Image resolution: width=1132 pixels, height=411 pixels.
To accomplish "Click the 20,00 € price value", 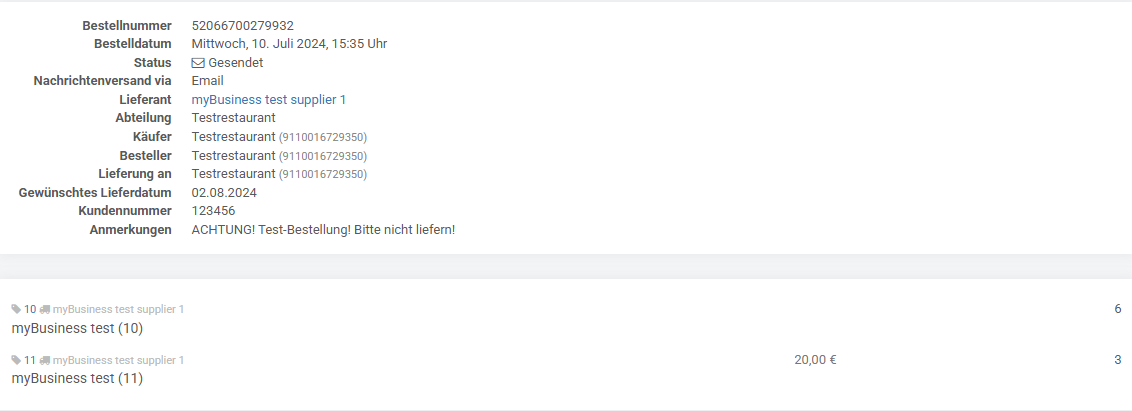I will (815, 360).
